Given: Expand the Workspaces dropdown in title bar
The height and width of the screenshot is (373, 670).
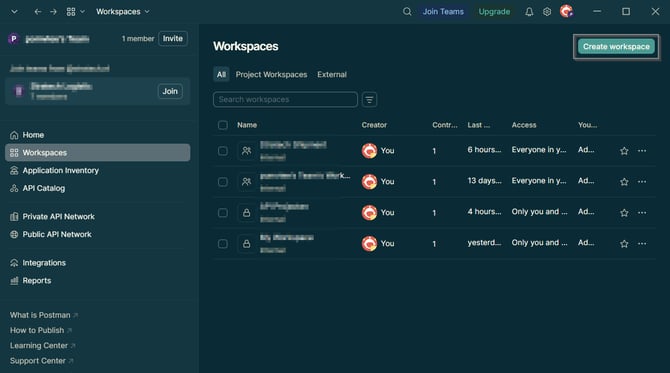Looking at the screenshot, I should tap(123, 12).
